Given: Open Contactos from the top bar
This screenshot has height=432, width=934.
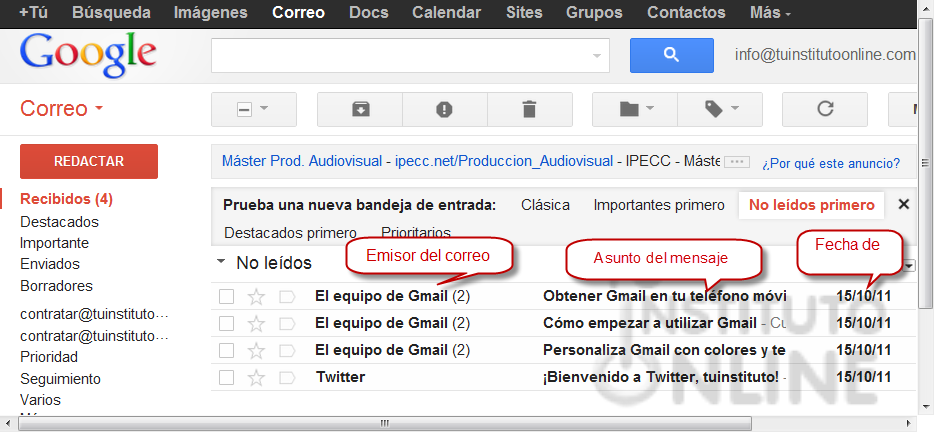Looking at the screenshot, I should tap(686, 13).
